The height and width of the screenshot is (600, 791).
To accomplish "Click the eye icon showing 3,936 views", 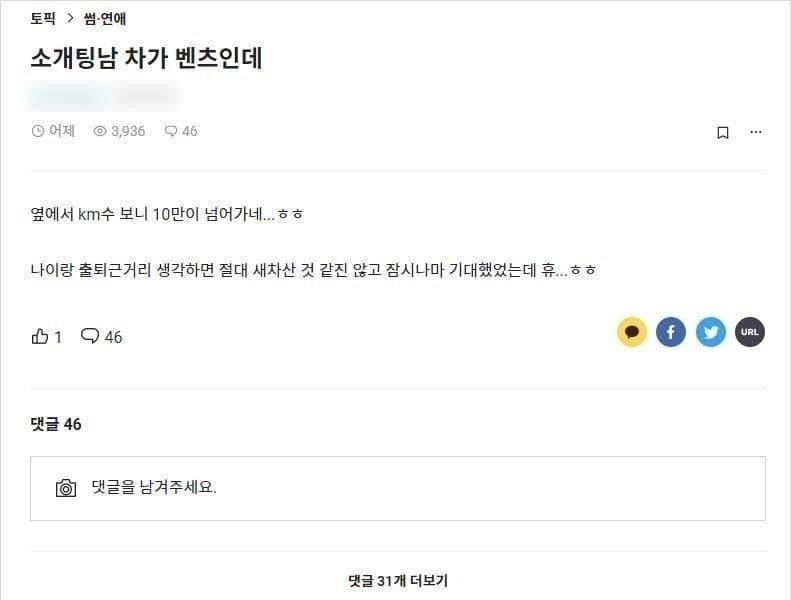I will click(99, 131).
